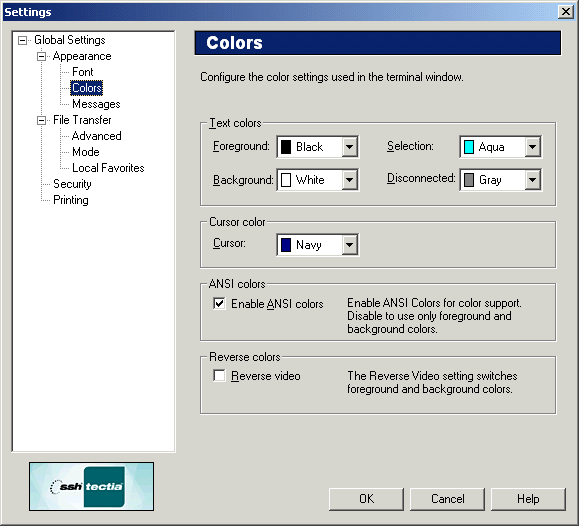This screenshot has width=579, height=526.
Task: Close the Settings dialog window
Action: (566, 12)
